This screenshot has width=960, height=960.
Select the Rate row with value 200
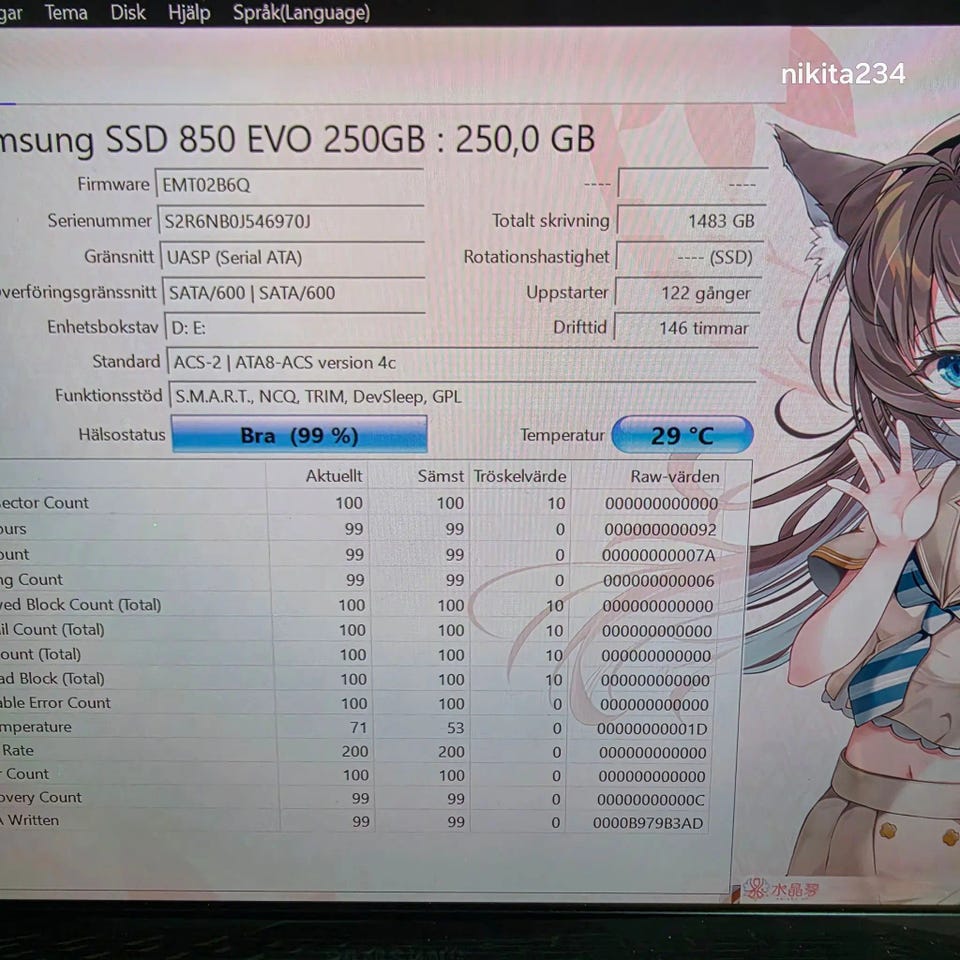(x=354, y=751)
